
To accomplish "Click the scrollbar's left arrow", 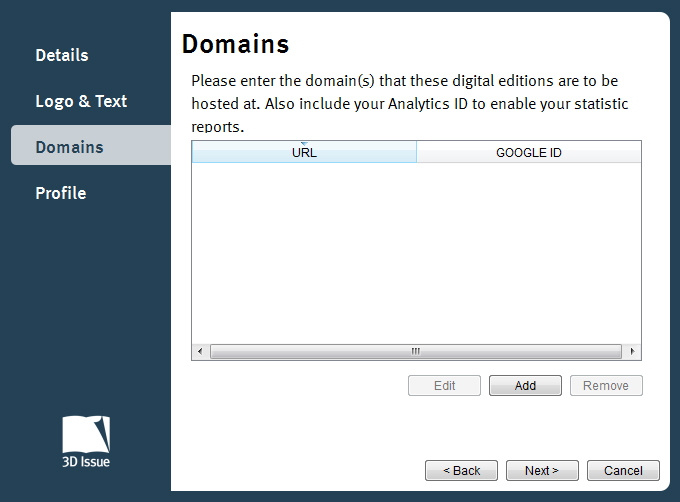I will (x=200, y=352).
